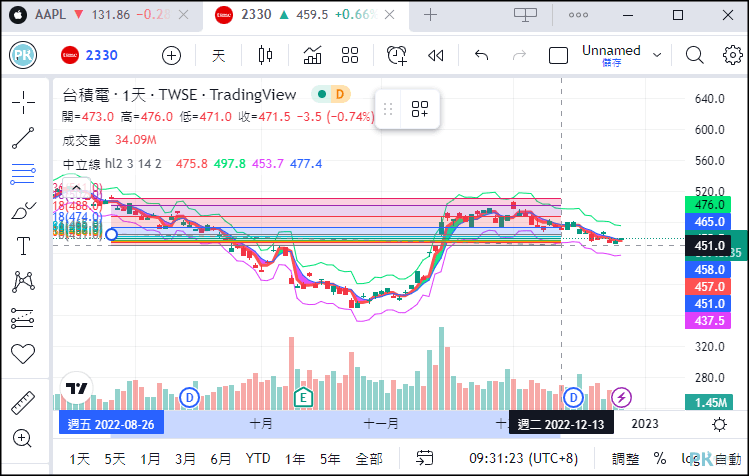Set range to 1年
Image resolution: width=749 pixels, height=476 pixels.
coord(295,459)
